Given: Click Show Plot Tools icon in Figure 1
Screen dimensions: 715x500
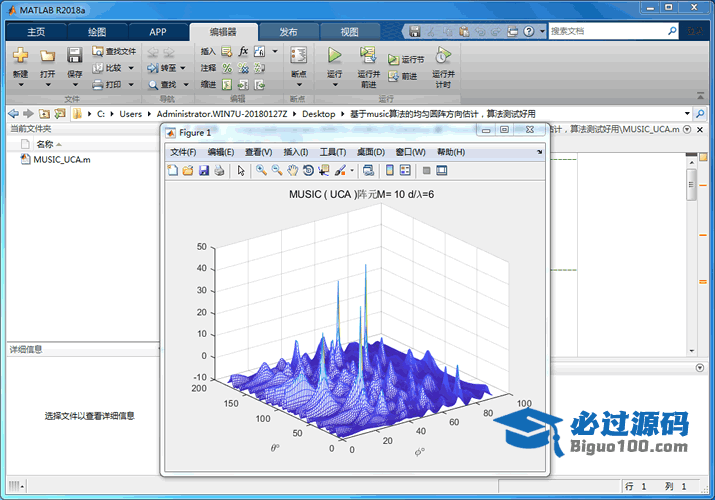Looking at the screenshot, I should point(441,170).
